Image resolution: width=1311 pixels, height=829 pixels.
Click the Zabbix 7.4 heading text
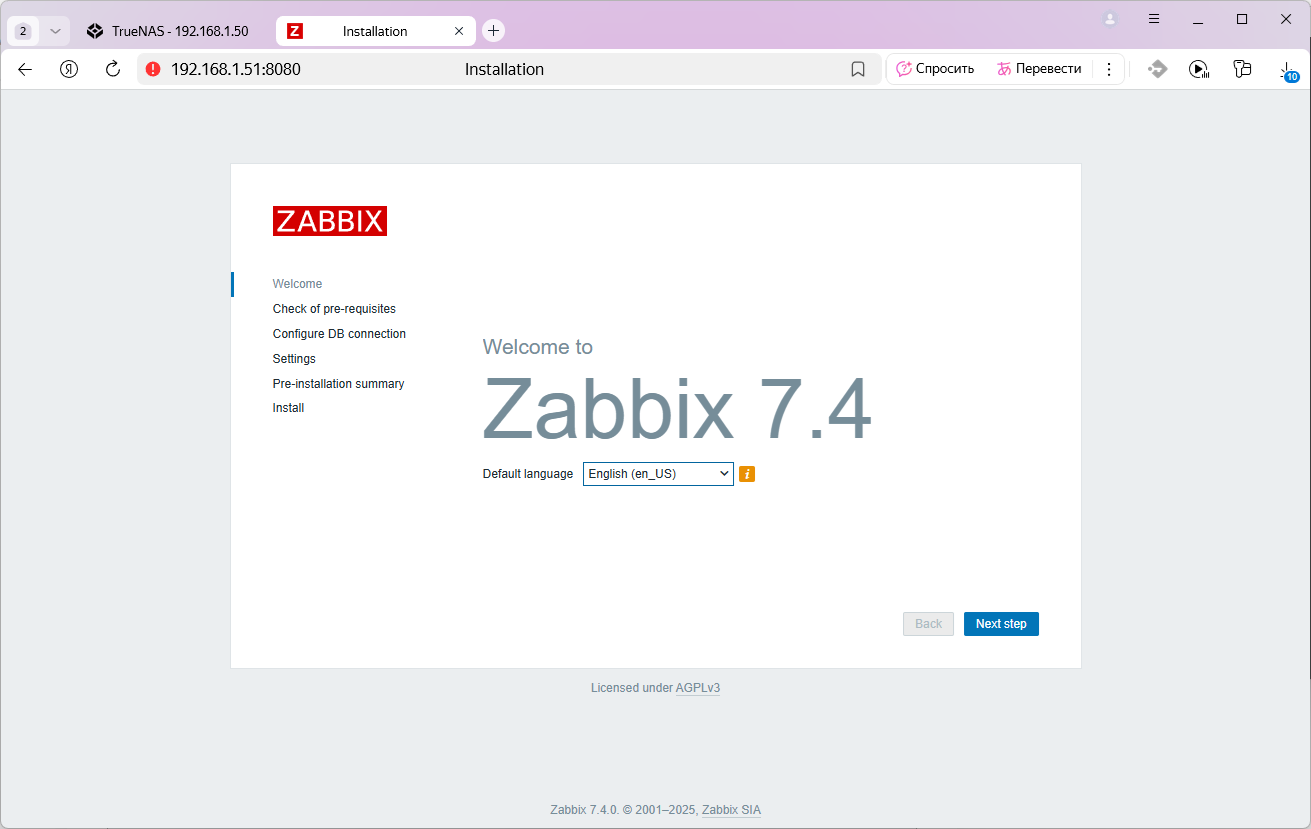click(x=677, y=409)
